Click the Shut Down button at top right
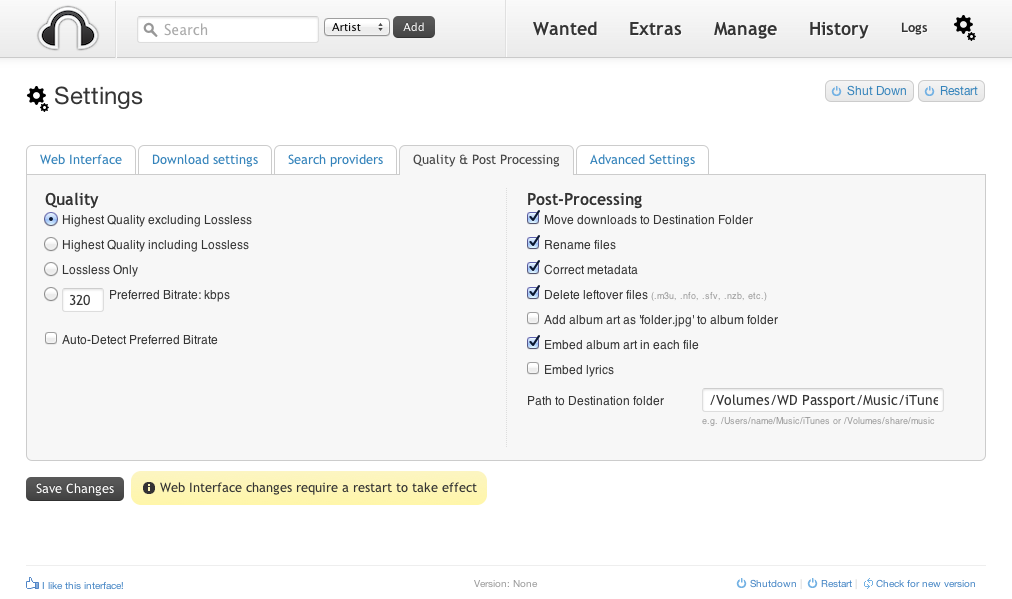 click(868, 91)
